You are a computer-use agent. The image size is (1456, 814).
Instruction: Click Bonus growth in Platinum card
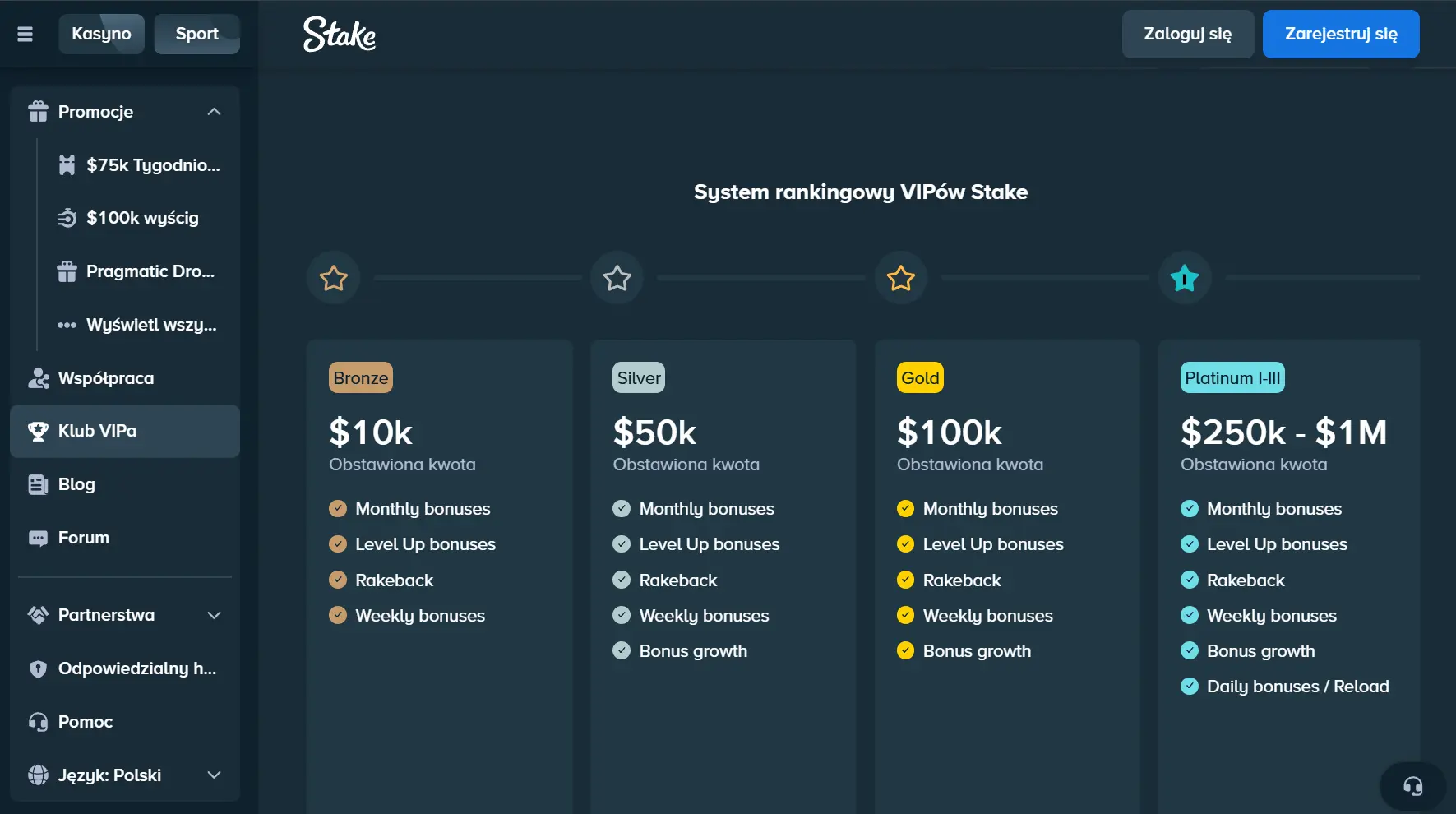1261,651
